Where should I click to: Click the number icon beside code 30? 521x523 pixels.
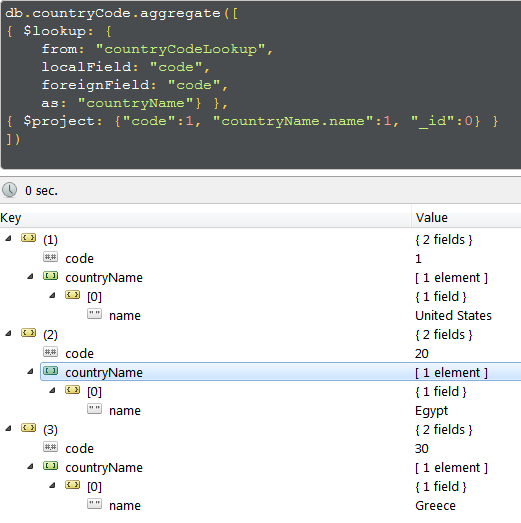tap(50, 447)
